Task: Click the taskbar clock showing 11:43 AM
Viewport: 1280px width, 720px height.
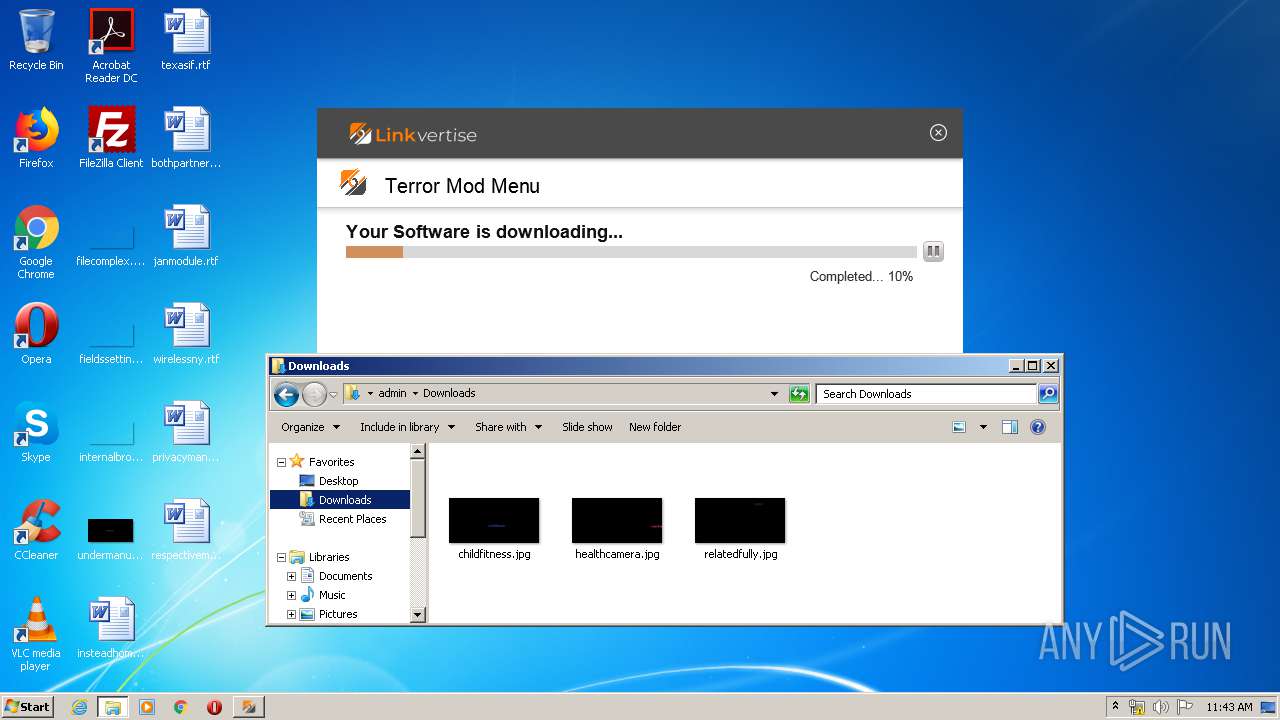Action: (x=1229, y=707)
